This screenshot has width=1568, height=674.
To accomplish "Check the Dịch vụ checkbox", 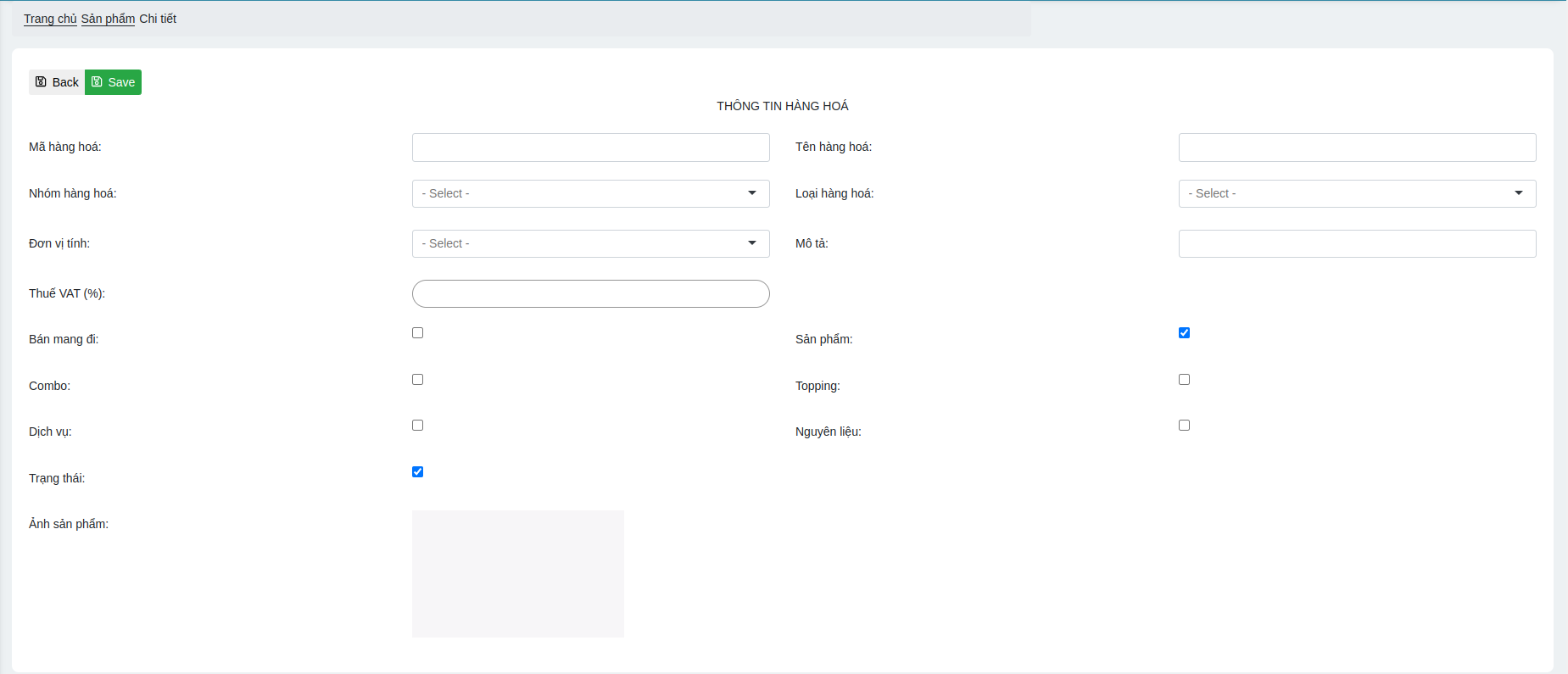I will coord(417,425).
